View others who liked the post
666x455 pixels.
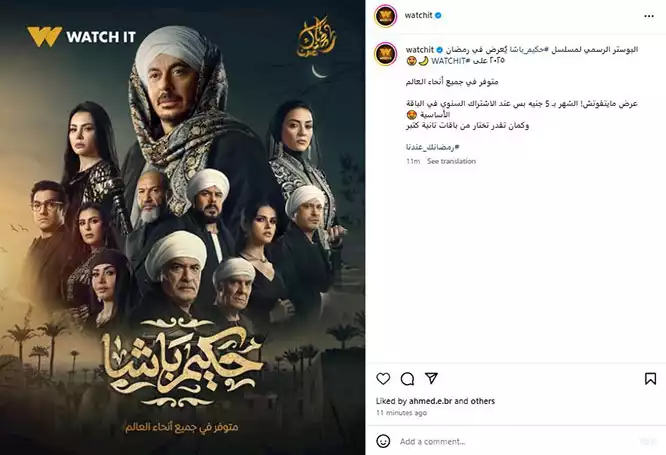(x=482, y=401)
